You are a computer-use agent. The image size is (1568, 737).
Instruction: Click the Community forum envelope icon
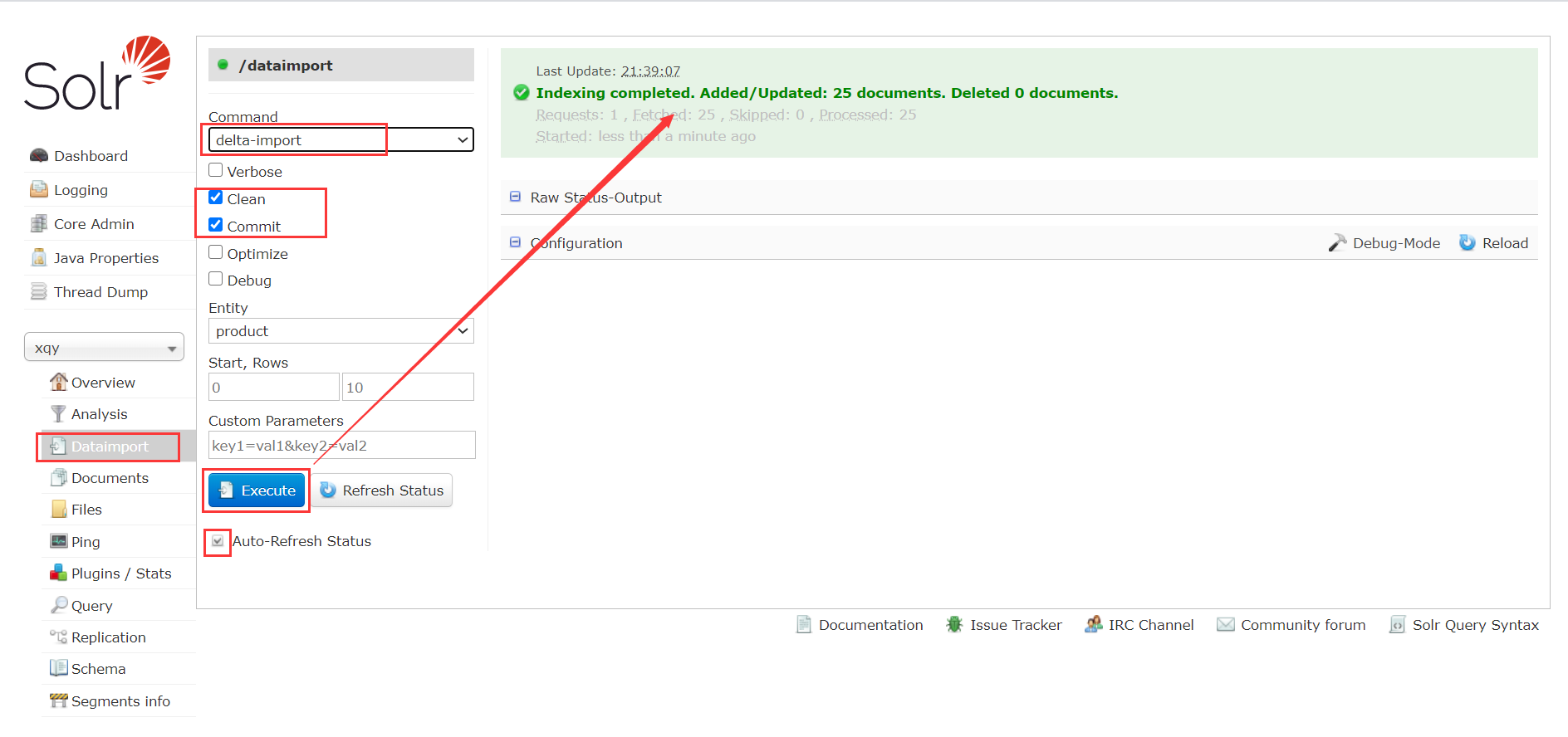[x=1225, y=624]
